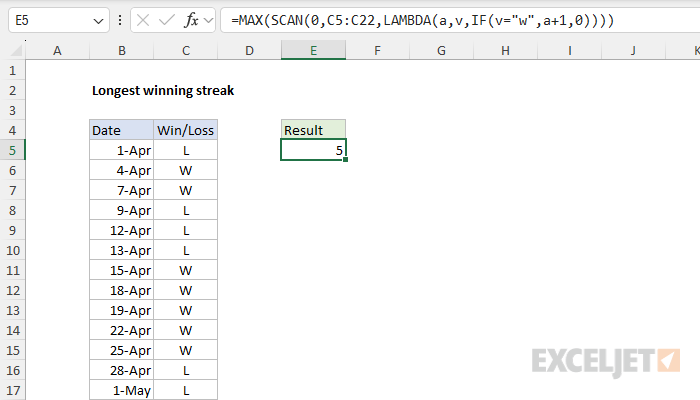
Task: Select the '22-Apr' date cell
Action: (121, 330)
